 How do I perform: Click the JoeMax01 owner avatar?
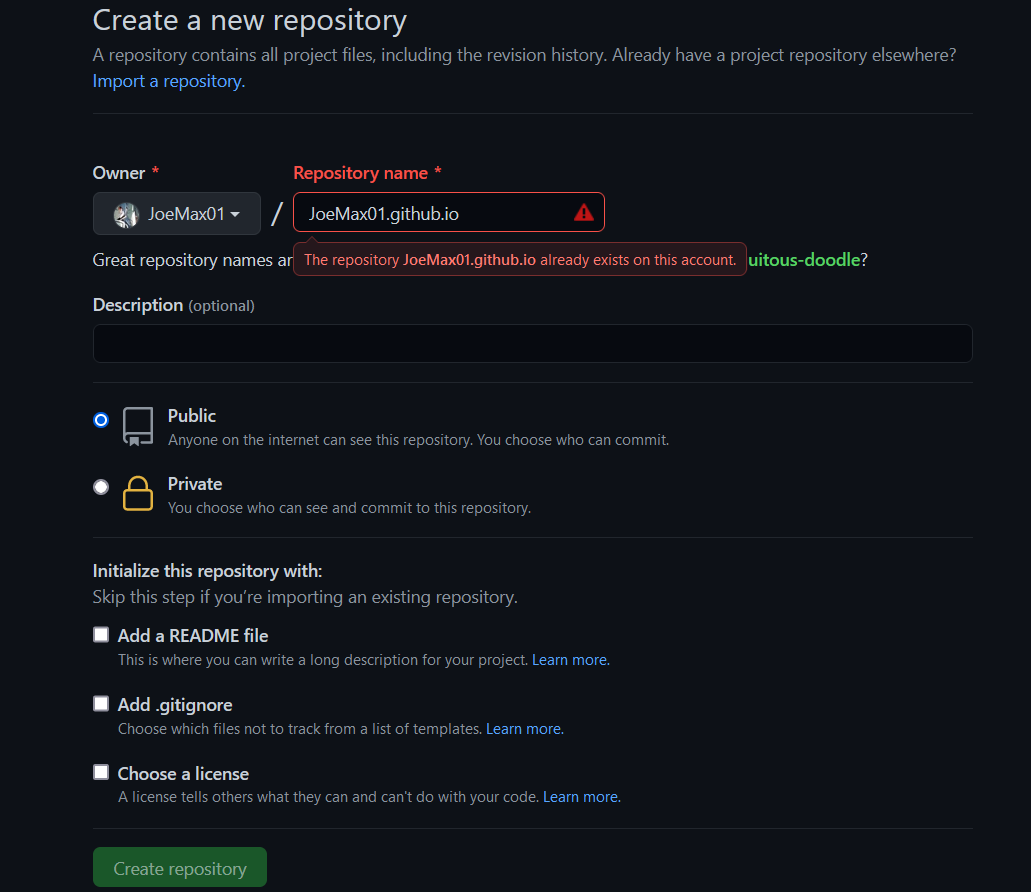coord(126,214)
